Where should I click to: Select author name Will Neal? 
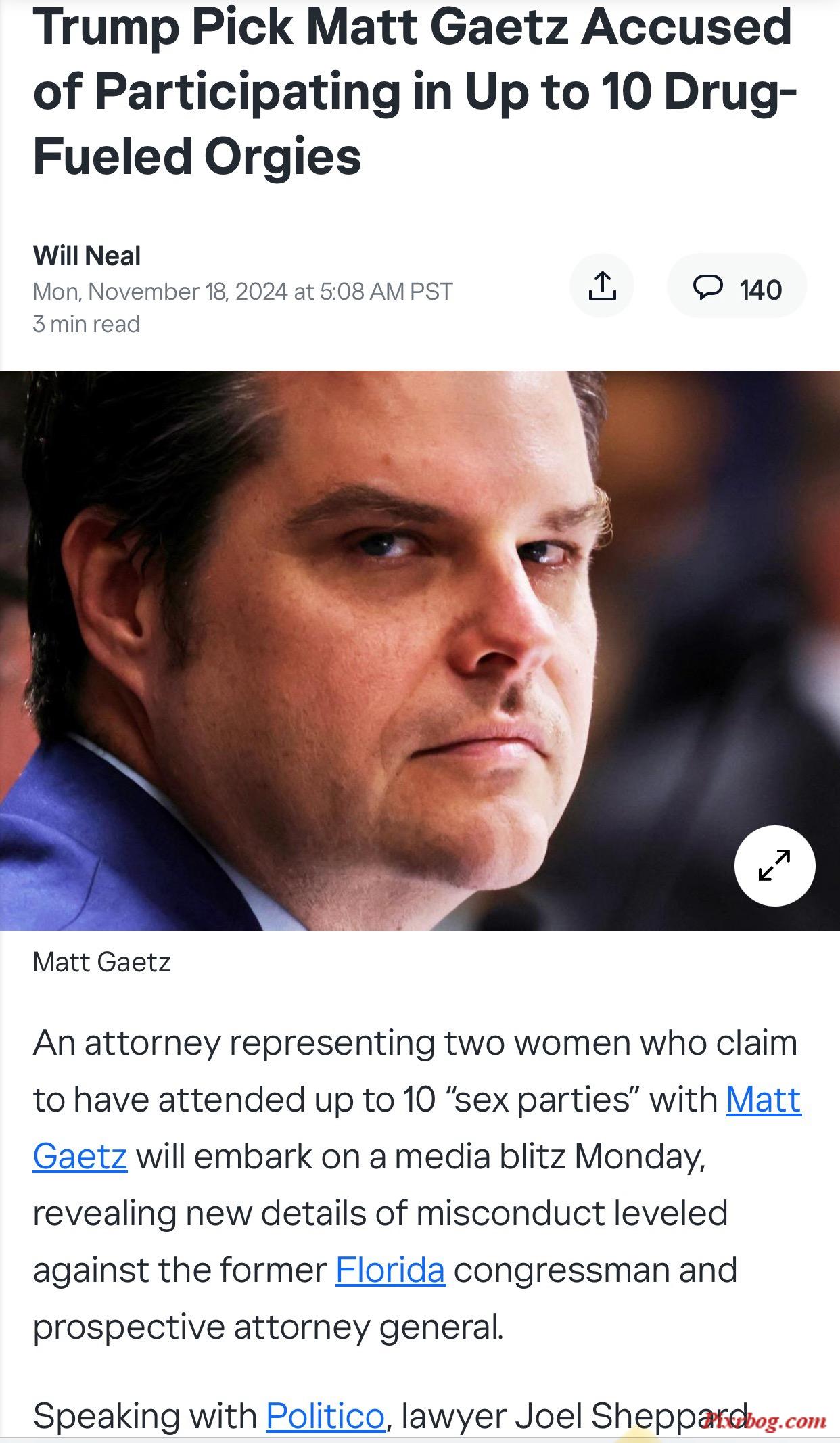click(x=87, y=256)
